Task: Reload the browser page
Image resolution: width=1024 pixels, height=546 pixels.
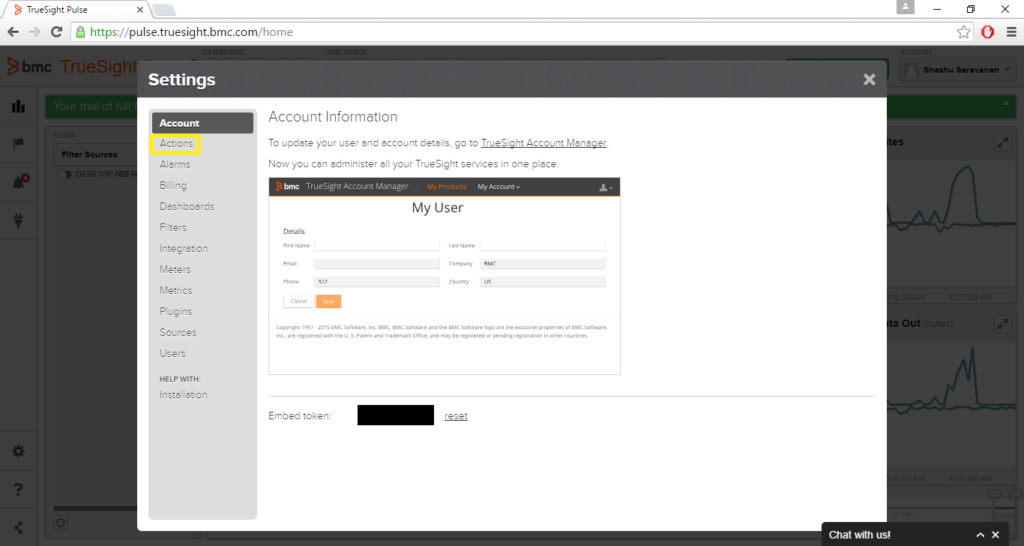Action: click(x=57, y=32)
